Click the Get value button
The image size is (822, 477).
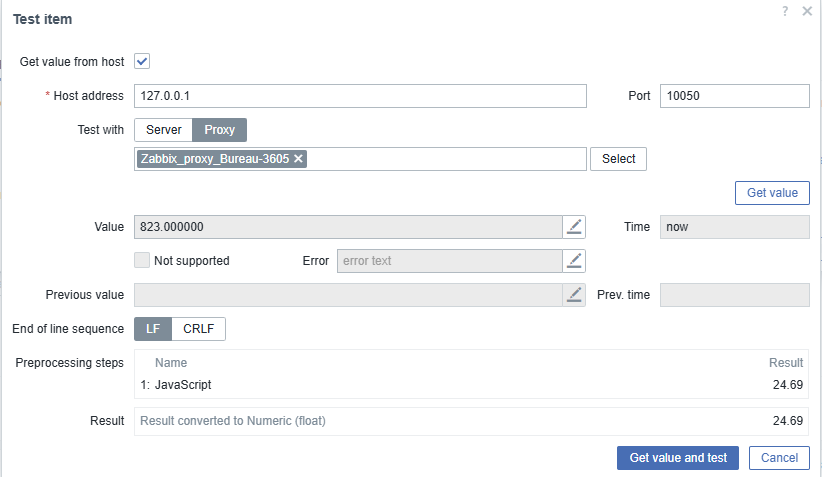(772, 193)
